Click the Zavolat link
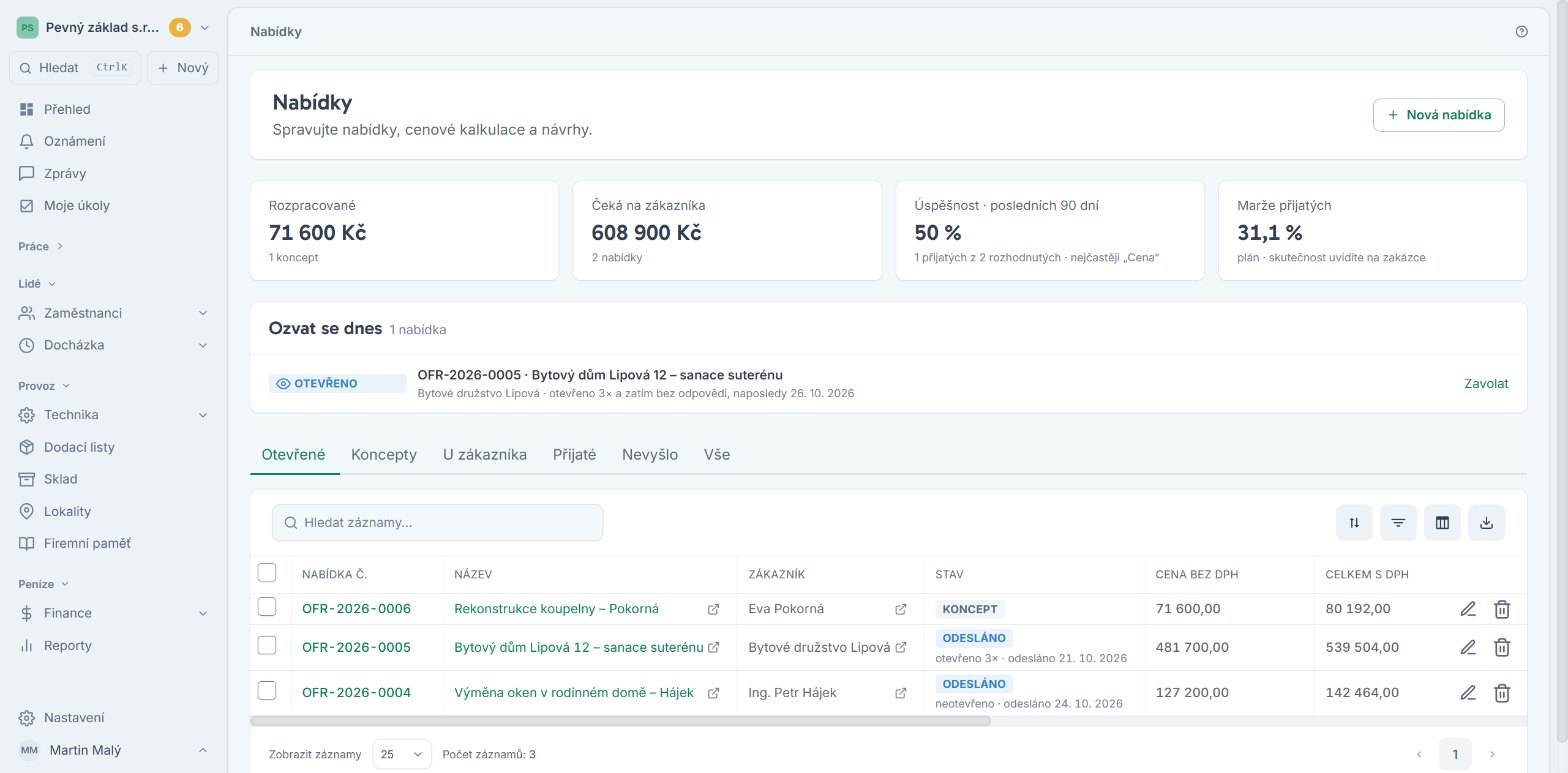The width and height of the screenshot is (1568, 773). pos(1486,383)
